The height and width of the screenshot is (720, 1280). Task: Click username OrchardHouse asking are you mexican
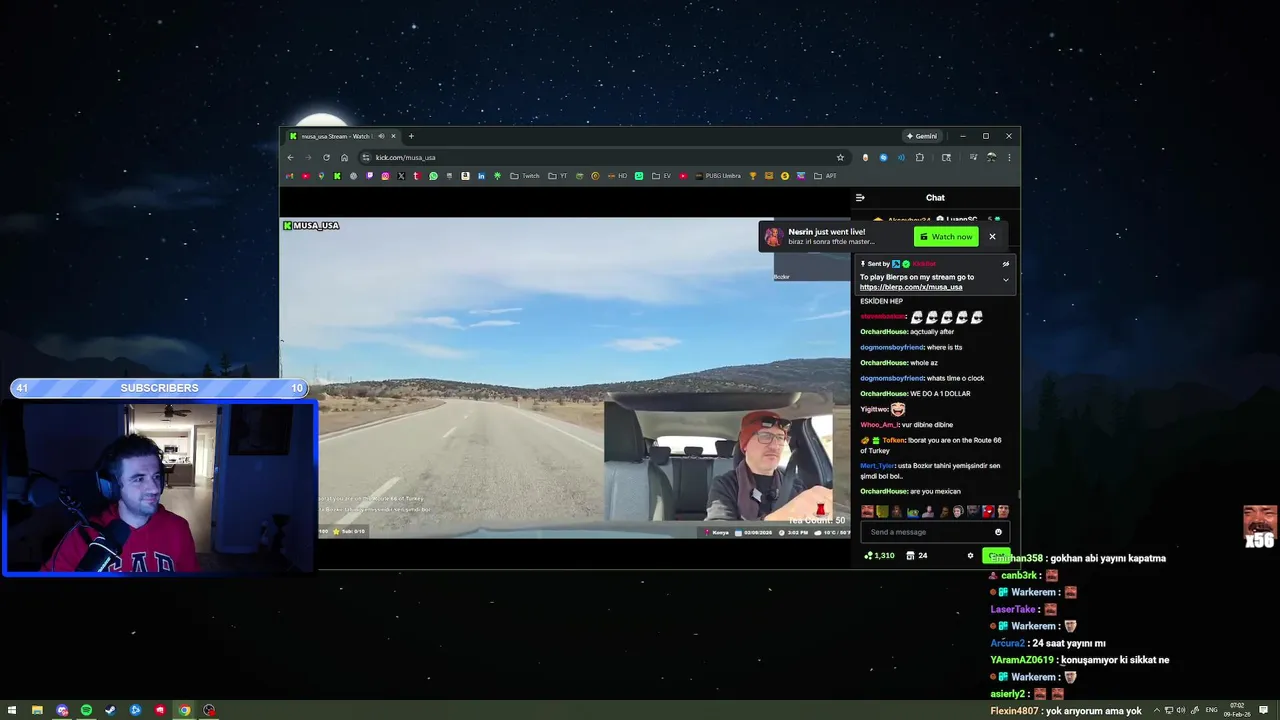(884, 491)
